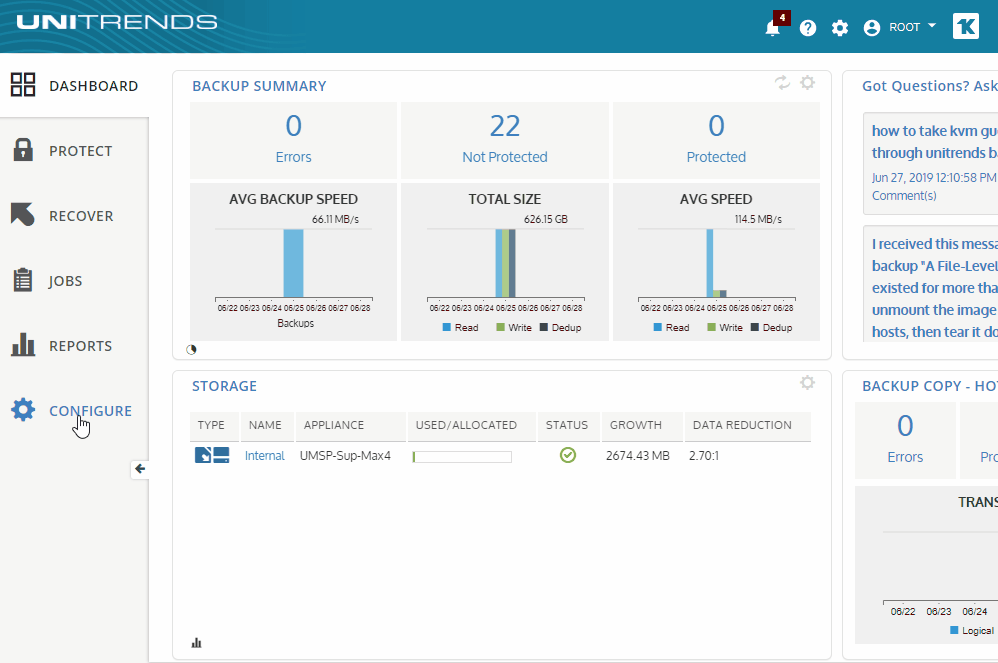Refresh the Backup Summary panel
Viewport: 998px width, 663px height.
point(782,83)
